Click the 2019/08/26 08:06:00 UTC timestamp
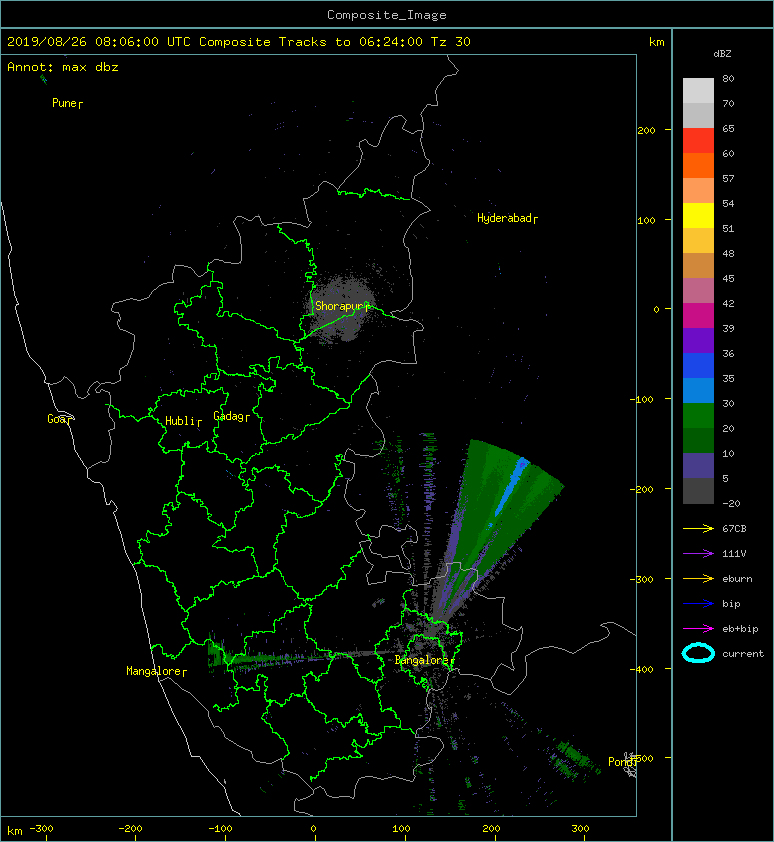774x842 pixels. tap(99, 42)
